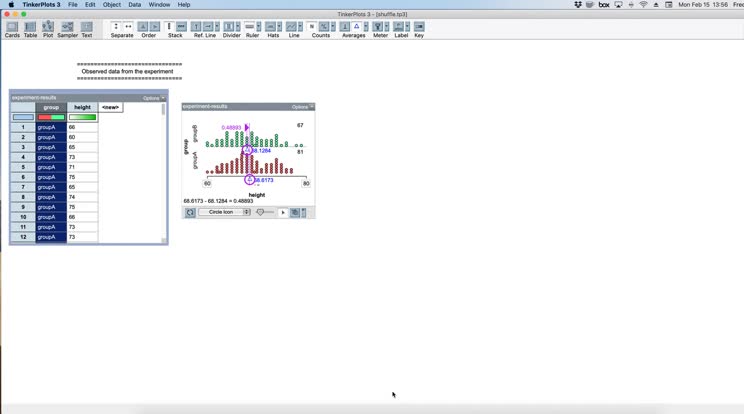Viewport: 744px width, 414px height.
Task: Open the Apple menu
Action: [11, 5]
